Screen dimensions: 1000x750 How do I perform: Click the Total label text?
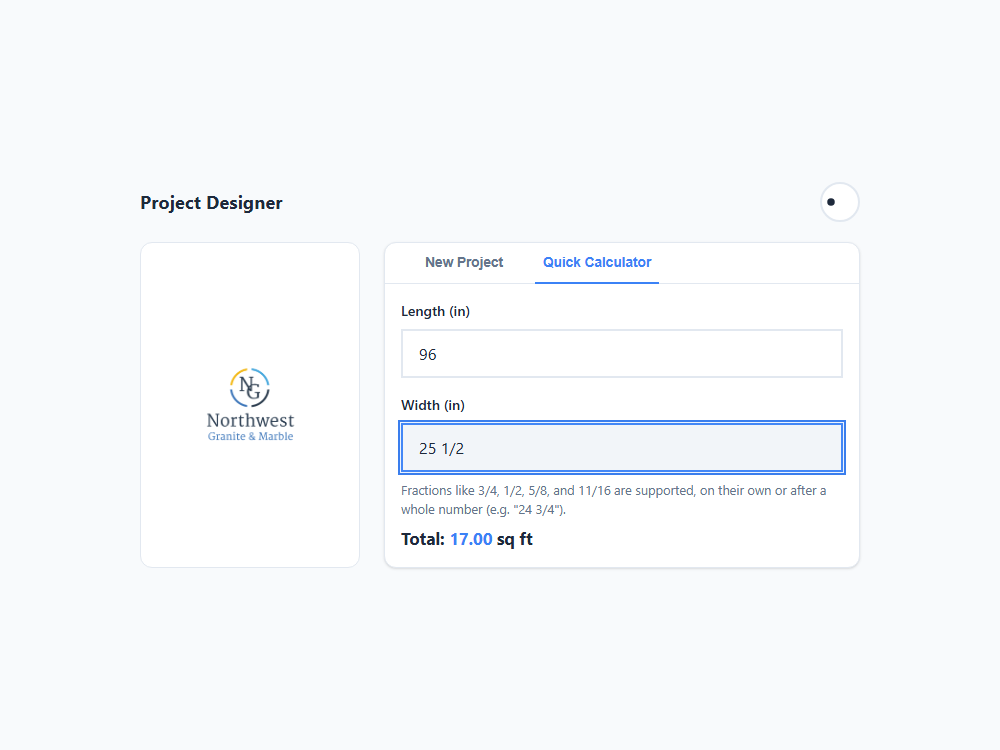tap(423, 540)
